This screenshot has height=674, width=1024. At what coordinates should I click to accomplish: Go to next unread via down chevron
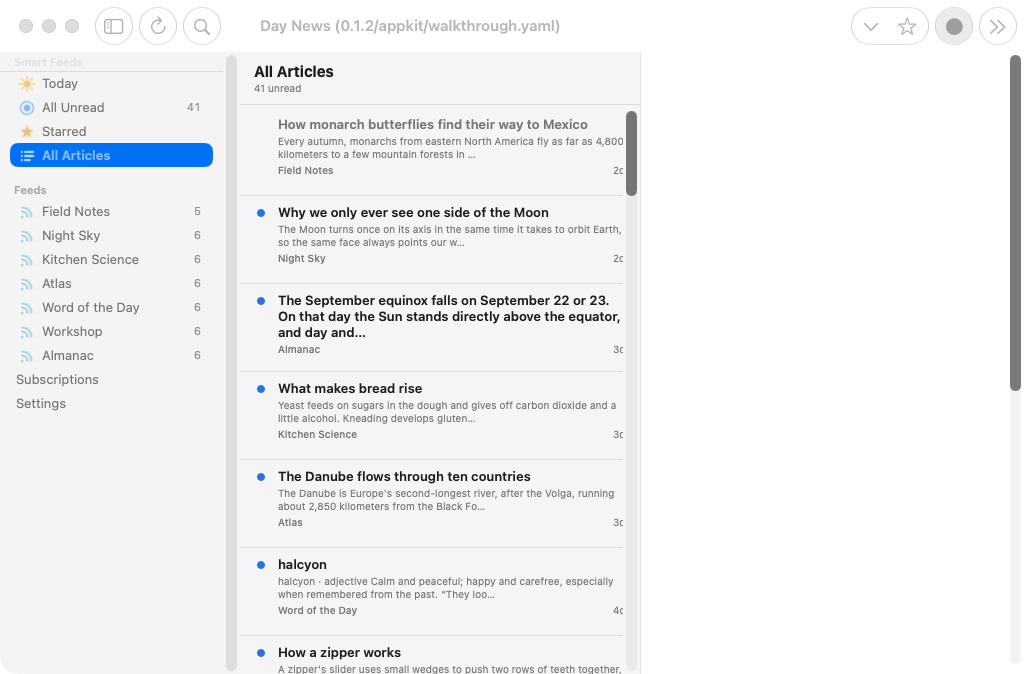coord(871,26)
